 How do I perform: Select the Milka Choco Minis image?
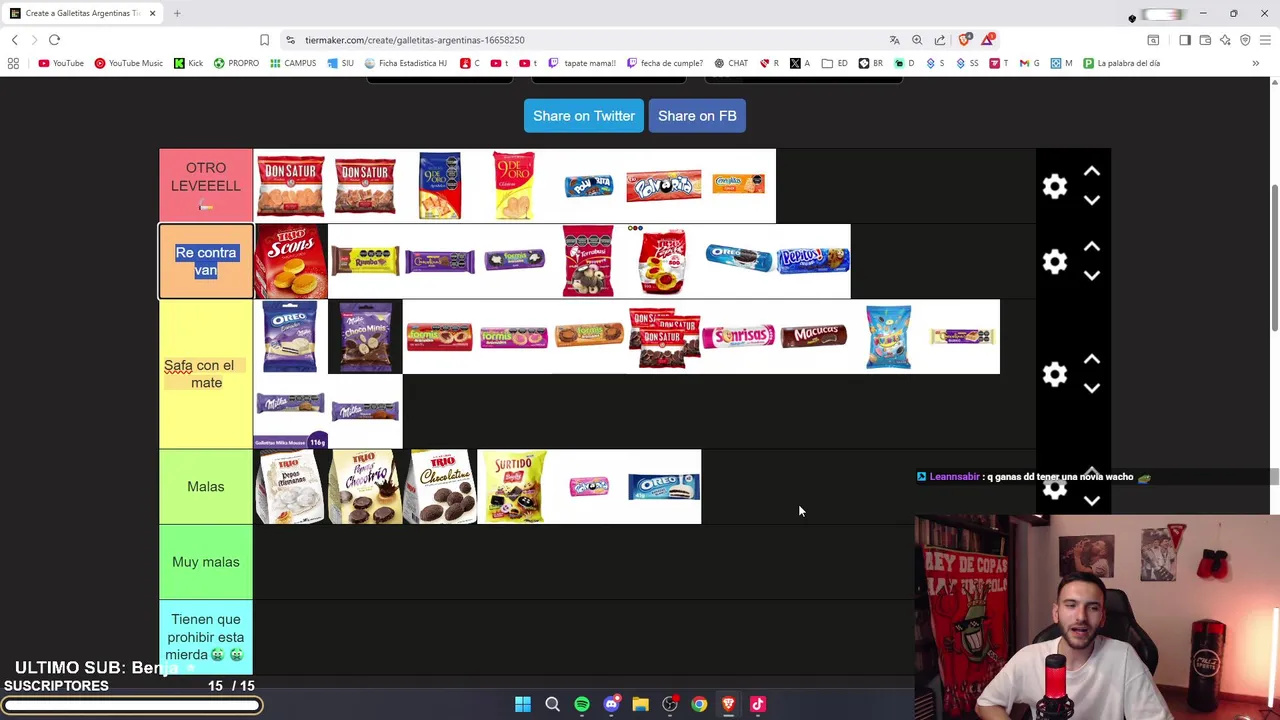(x=365, y=336)
